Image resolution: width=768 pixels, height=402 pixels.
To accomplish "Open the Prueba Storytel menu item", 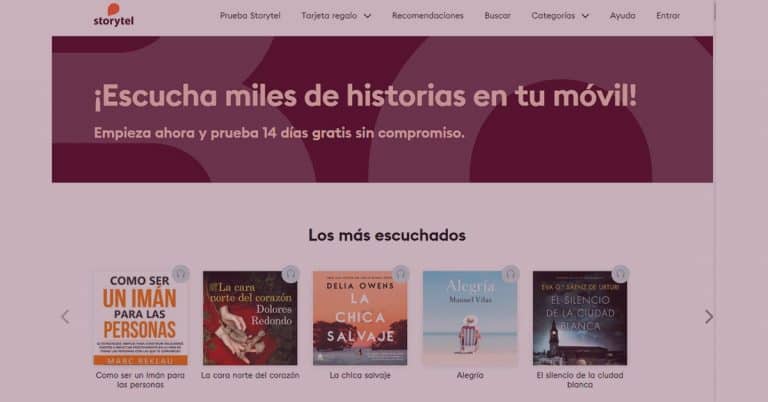I will pos(250,16).
